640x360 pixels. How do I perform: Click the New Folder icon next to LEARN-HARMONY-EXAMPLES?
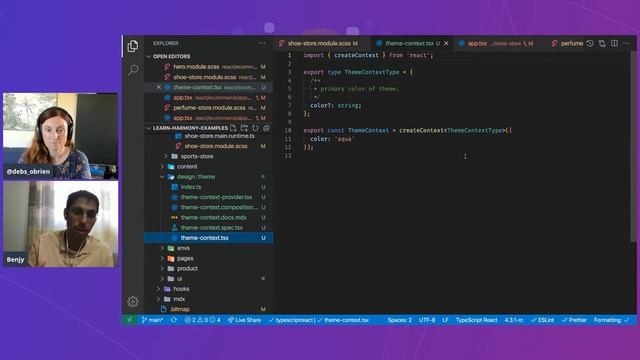[x=244, y=128]
